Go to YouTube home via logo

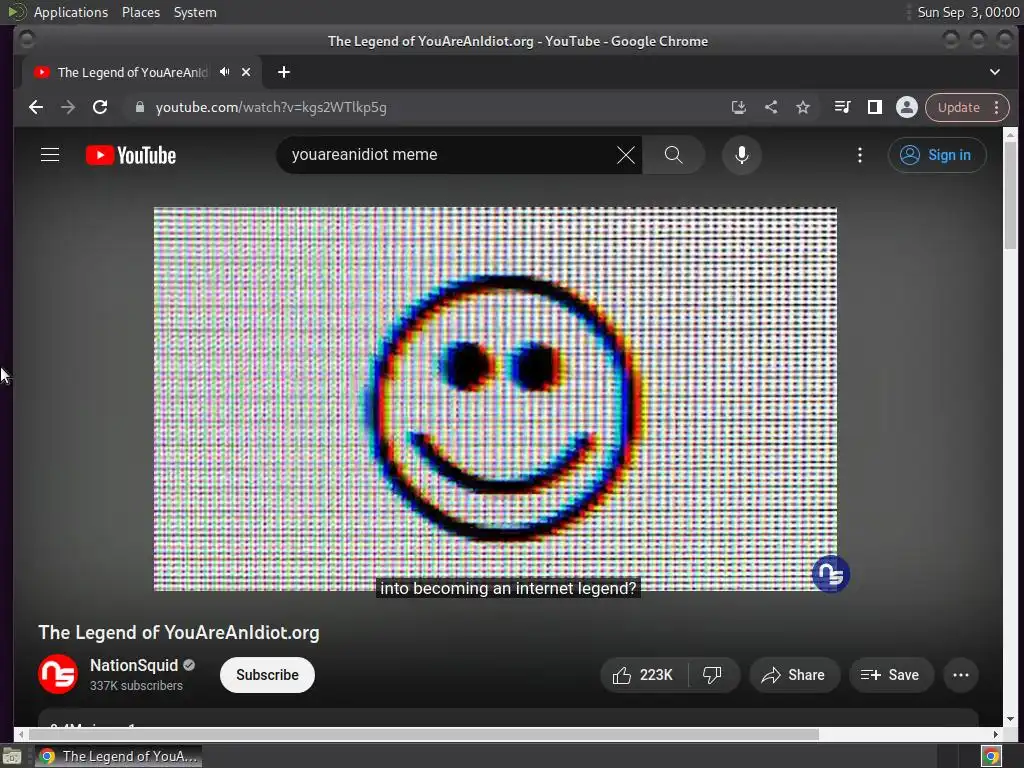point(131,155)
